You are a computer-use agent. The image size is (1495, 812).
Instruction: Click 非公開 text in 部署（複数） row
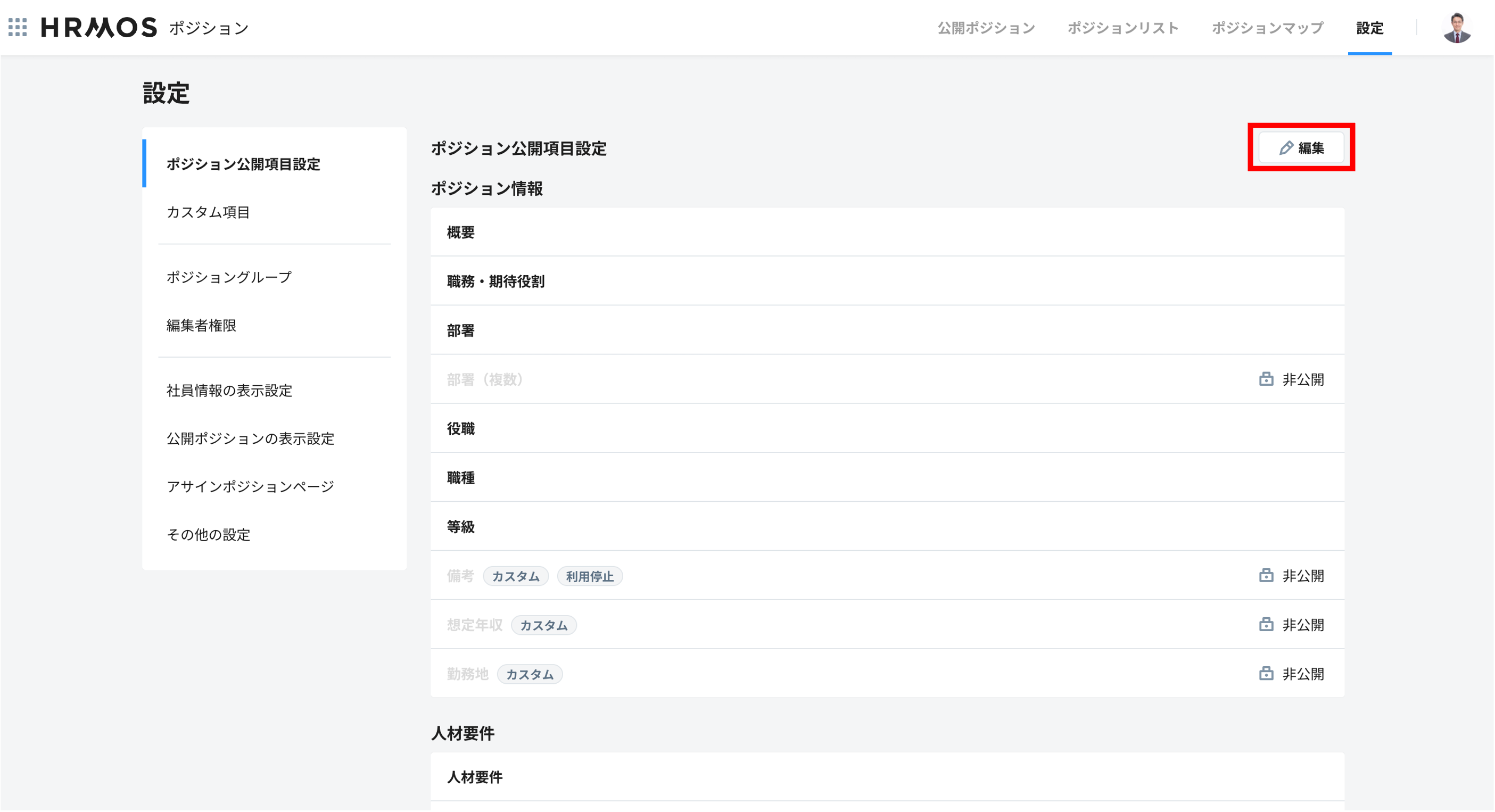1303,379
